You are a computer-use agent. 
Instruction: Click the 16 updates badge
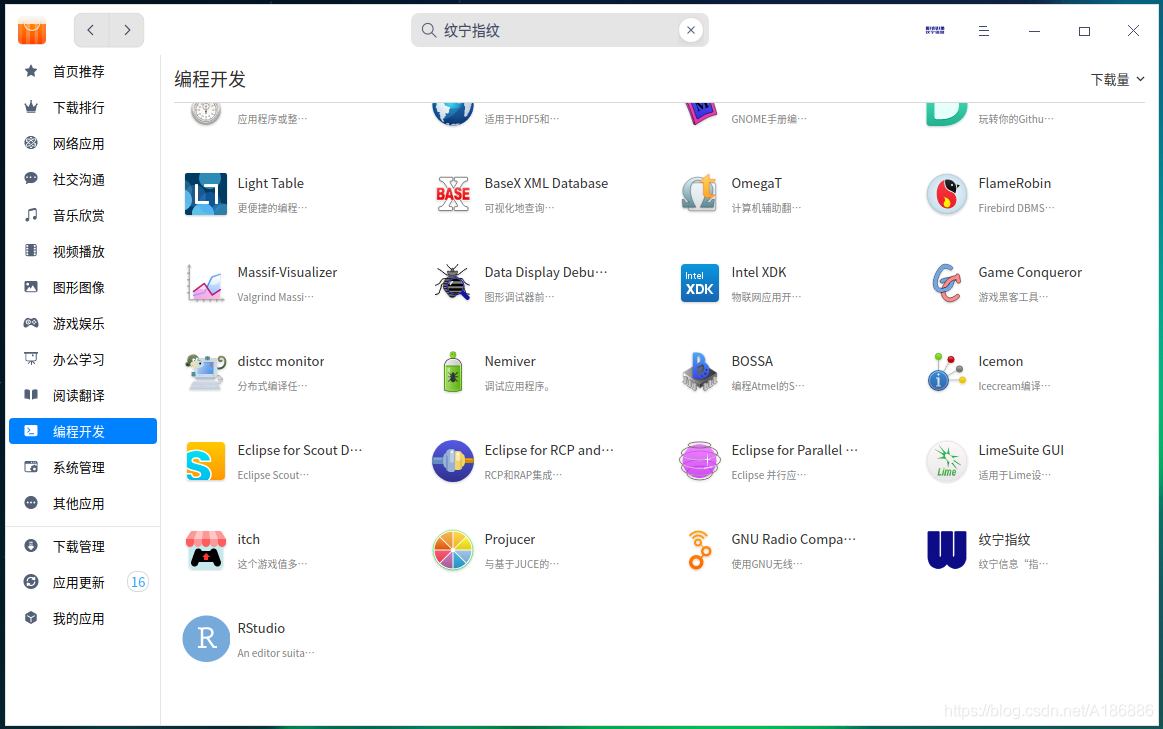[138, 583]
